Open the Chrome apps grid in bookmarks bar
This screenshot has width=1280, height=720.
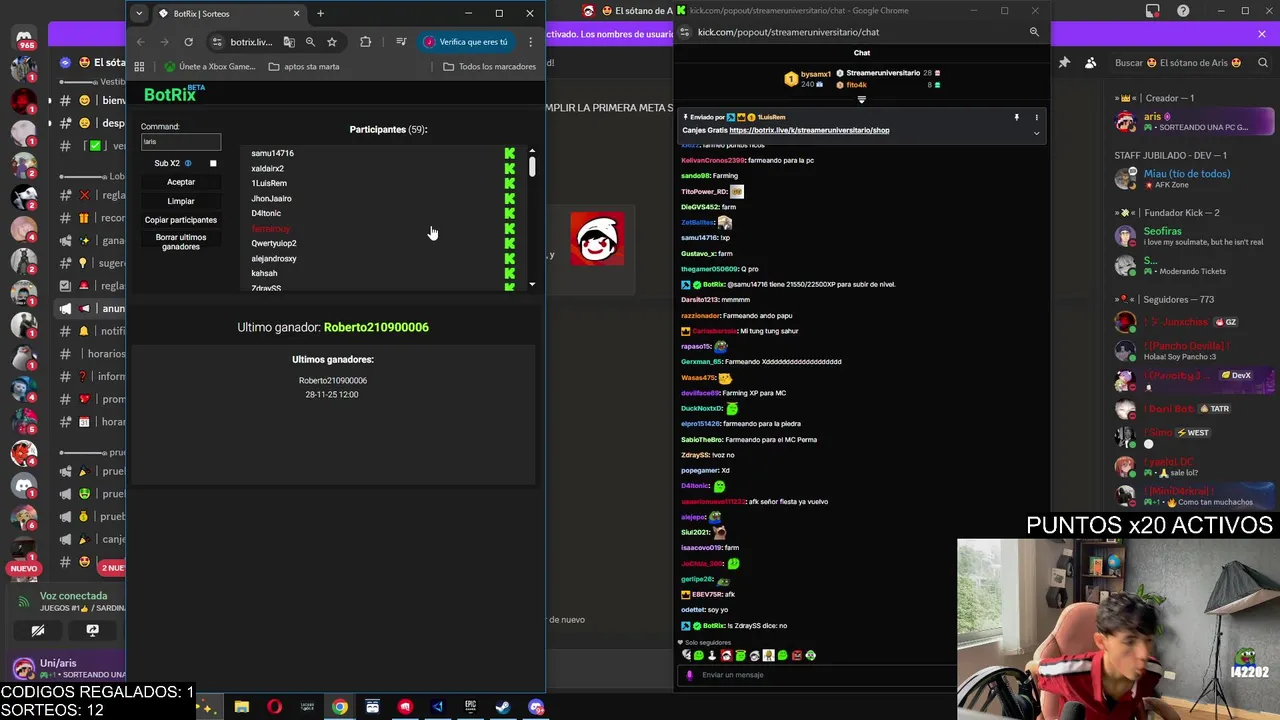(x=139, y=67)
